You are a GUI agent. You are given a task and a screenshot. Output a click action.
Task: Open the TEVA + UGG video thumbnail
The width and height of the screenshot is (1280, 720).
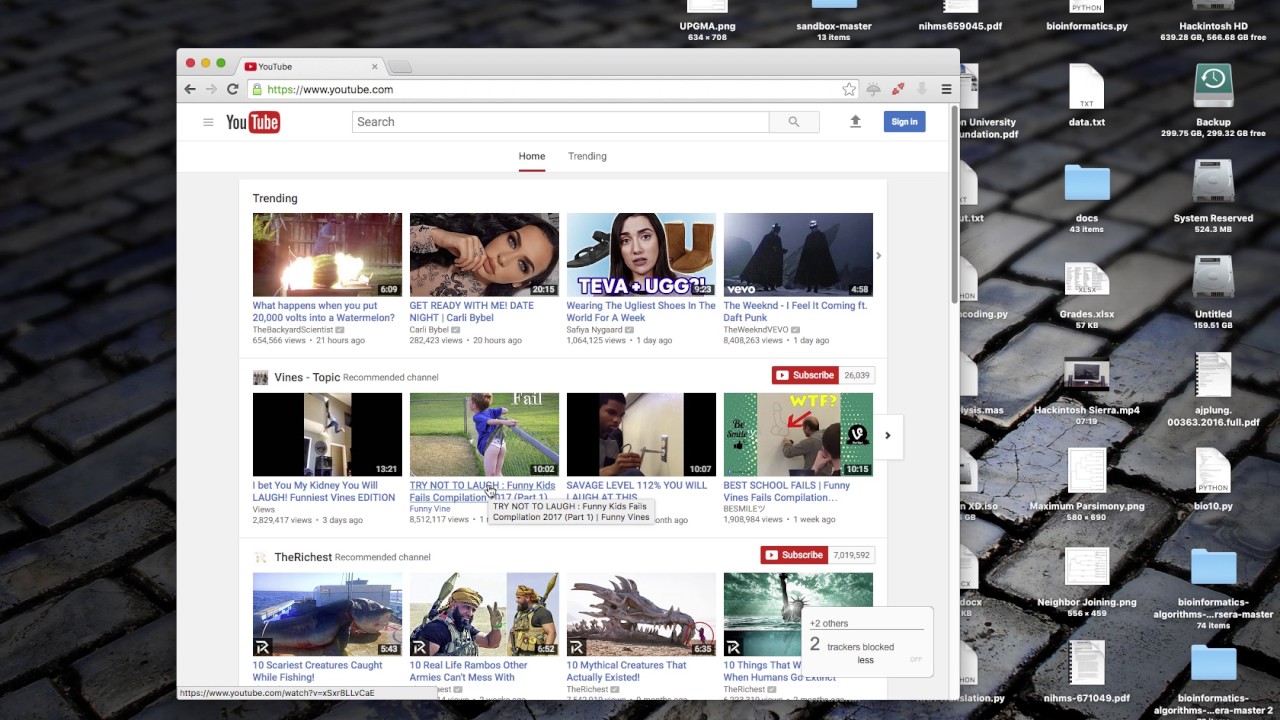[641, 254]
